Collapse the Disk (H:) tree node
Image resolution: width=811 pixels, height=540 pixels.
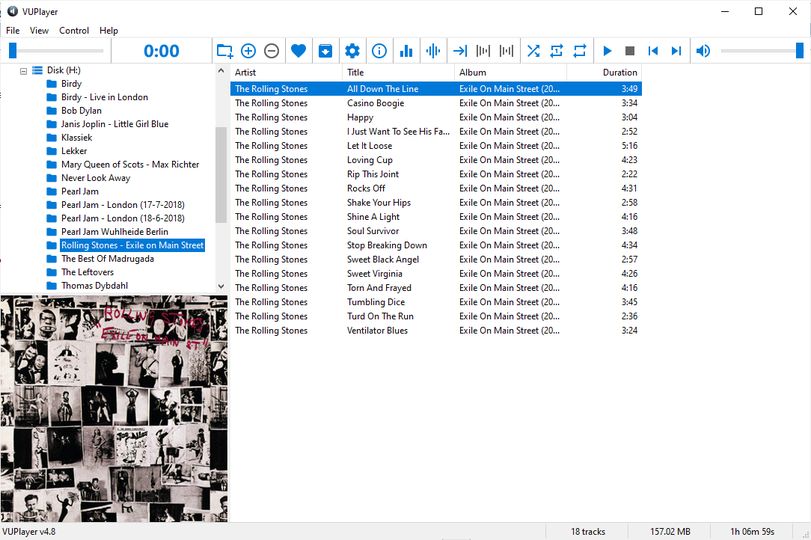coord(23,71)
